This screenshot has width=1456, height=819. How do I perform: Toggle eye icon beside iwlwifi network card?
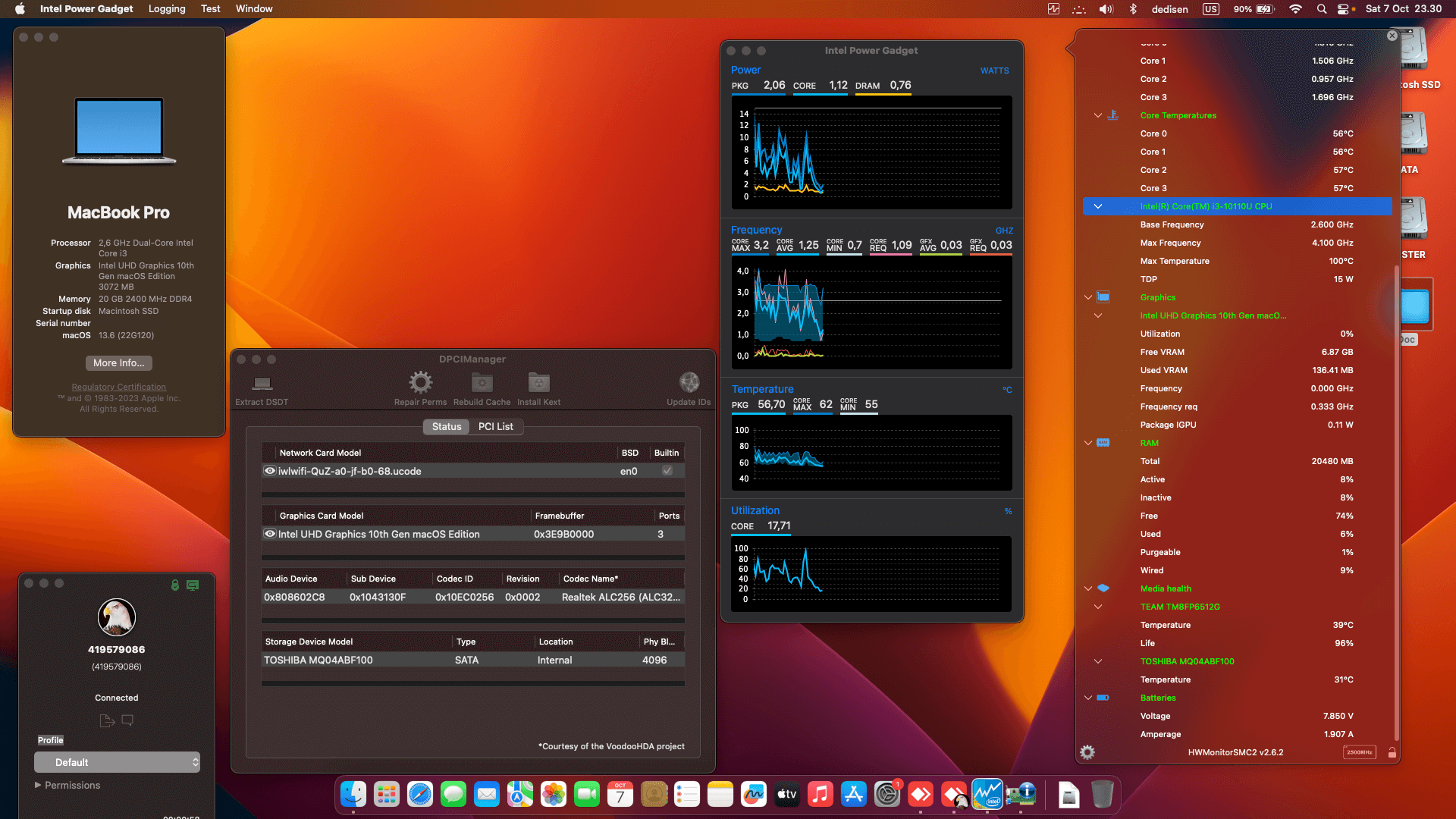click(x=269, y=471)
